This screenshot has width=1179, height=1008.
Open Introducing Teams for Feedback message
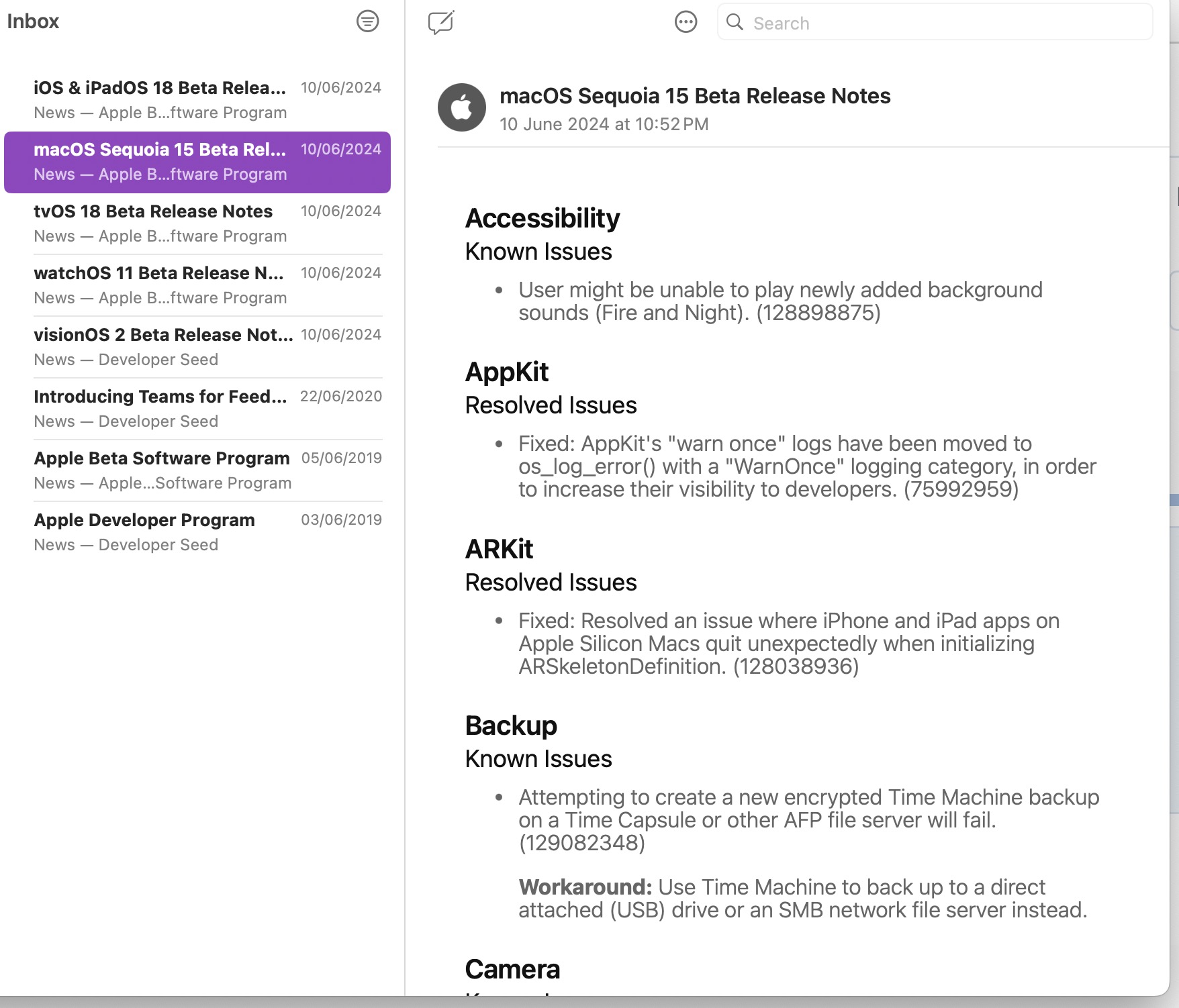(197, 409)
